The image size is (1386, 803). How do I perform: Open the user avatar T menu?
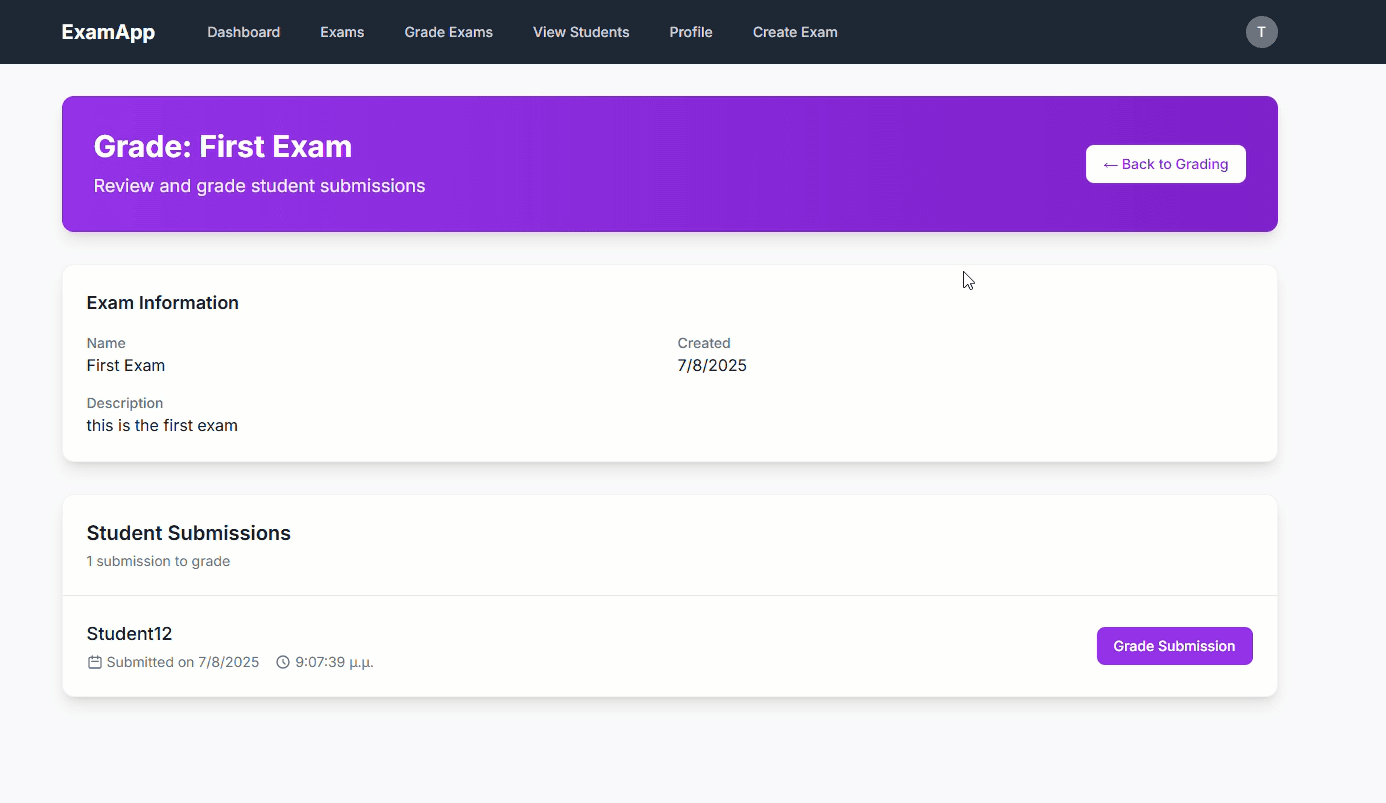tap(1261, 32)
